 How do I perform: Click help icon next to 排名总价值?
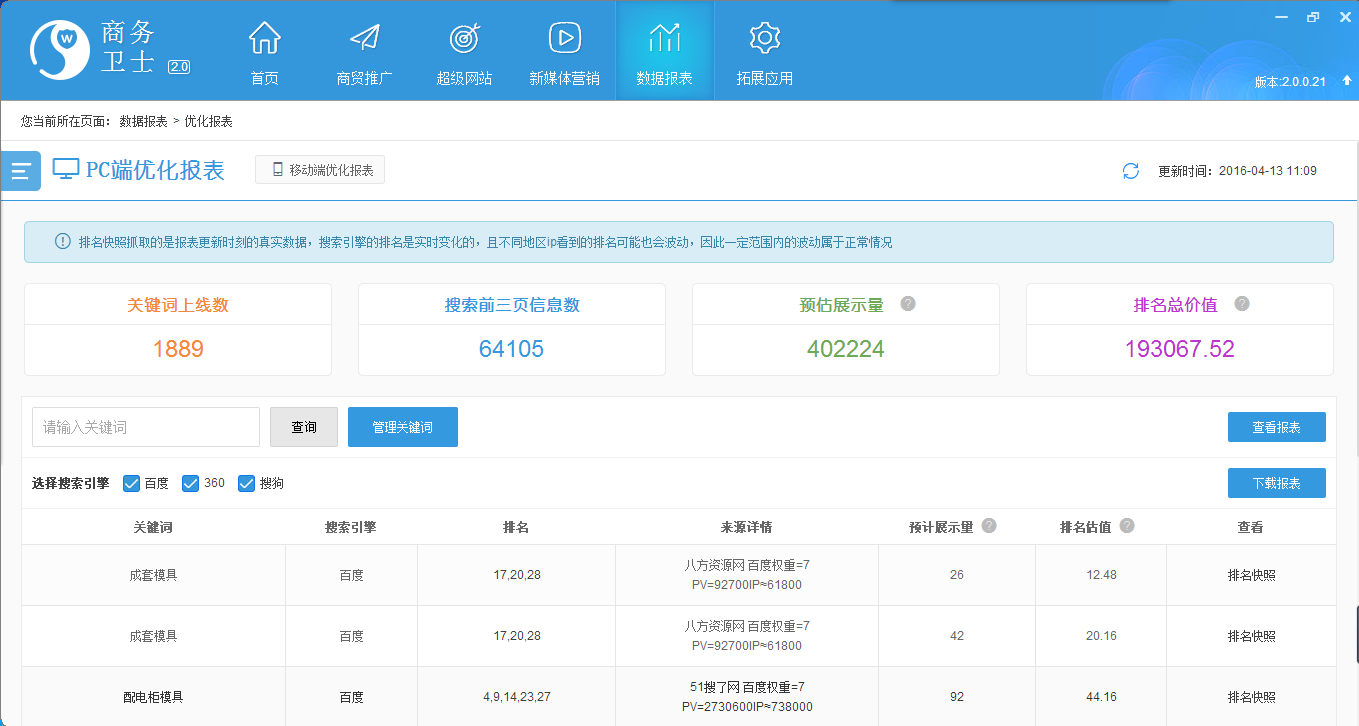click(1242, 304)
